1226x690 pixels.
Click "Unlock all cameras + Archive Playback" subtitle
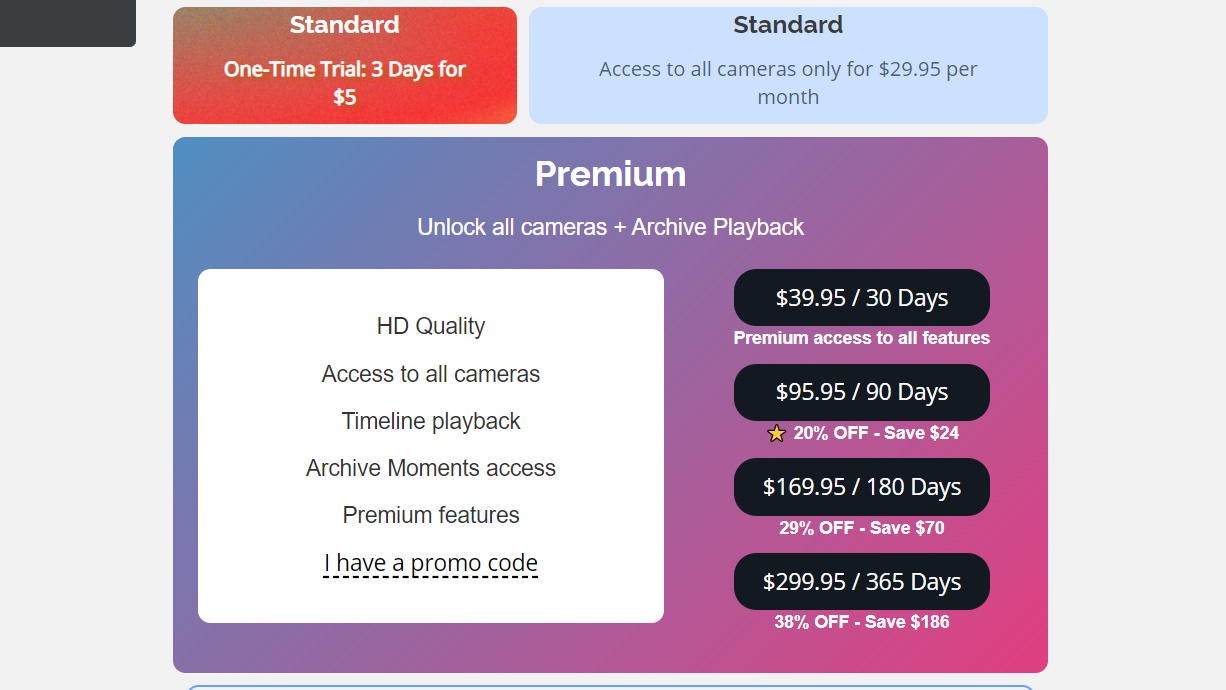[610, 227]
